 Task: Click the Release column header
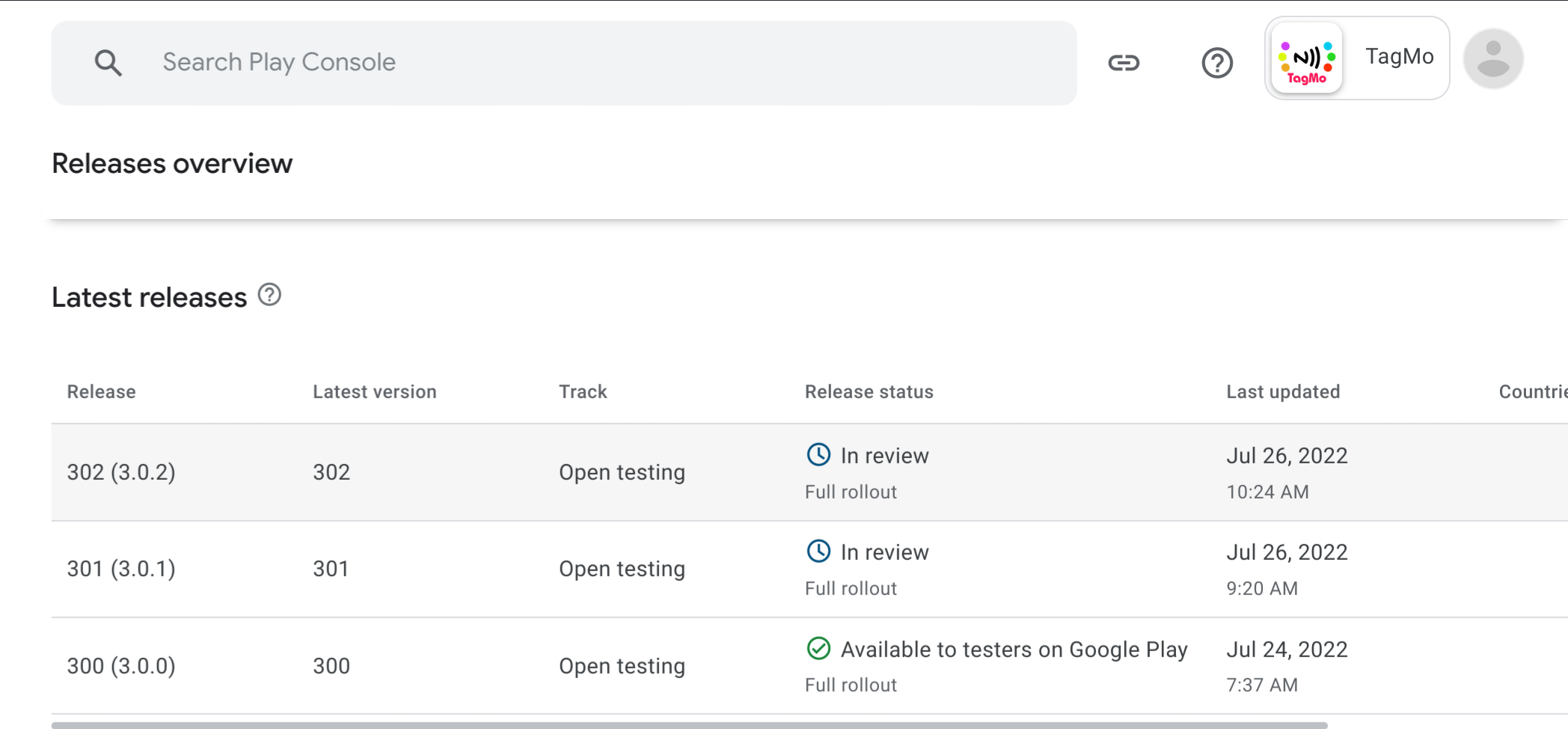point(101,392)
